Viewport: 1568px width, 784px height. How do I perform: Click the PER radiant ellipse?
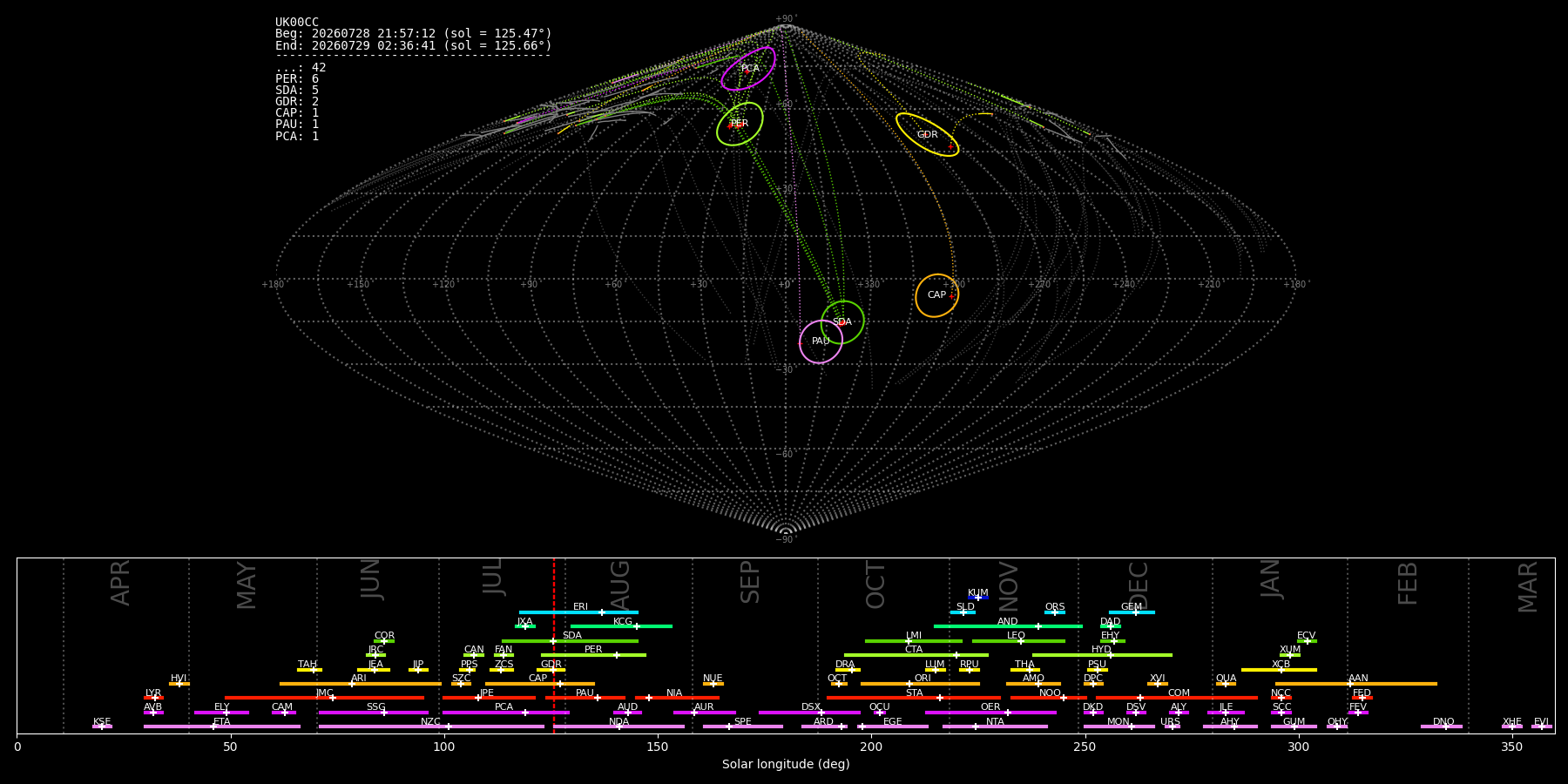[740, 124]
